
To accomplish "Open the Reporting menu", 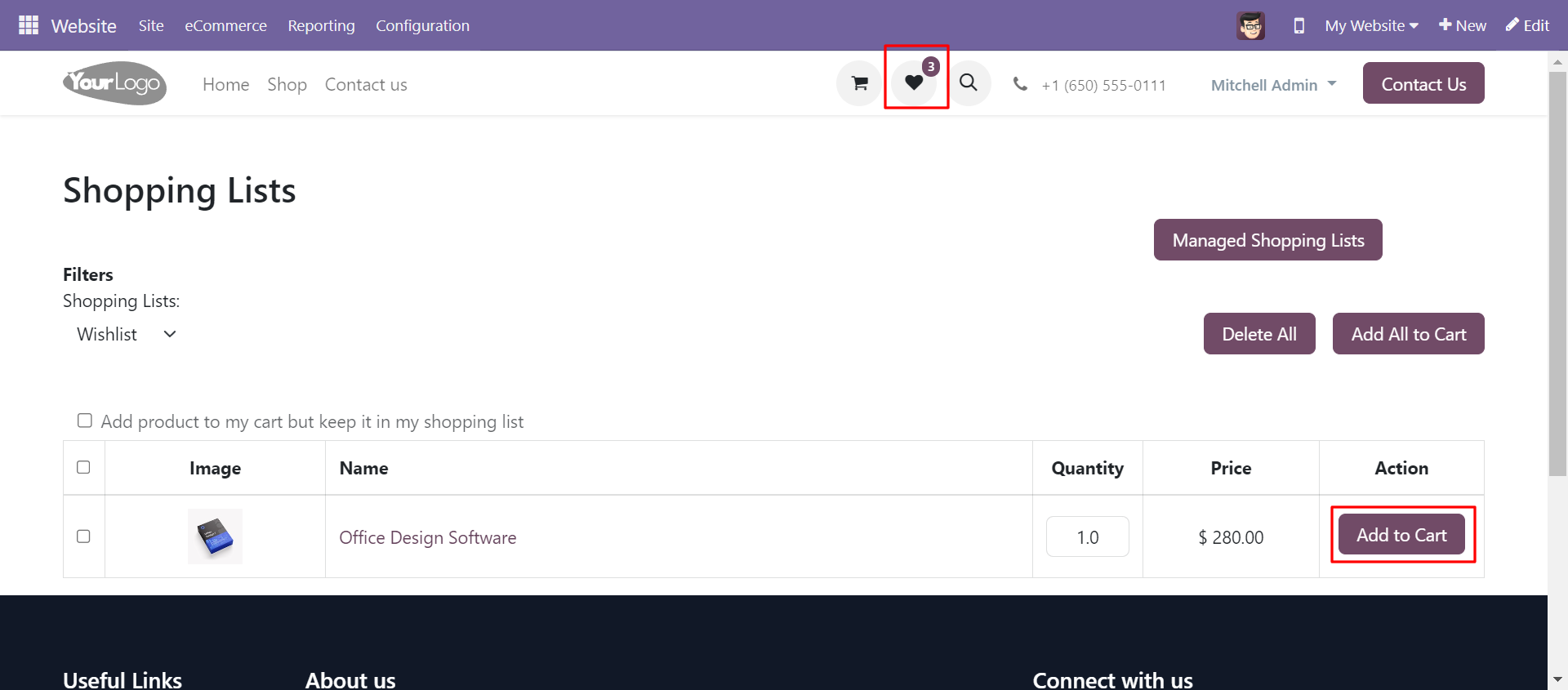I will pos(321,25).
